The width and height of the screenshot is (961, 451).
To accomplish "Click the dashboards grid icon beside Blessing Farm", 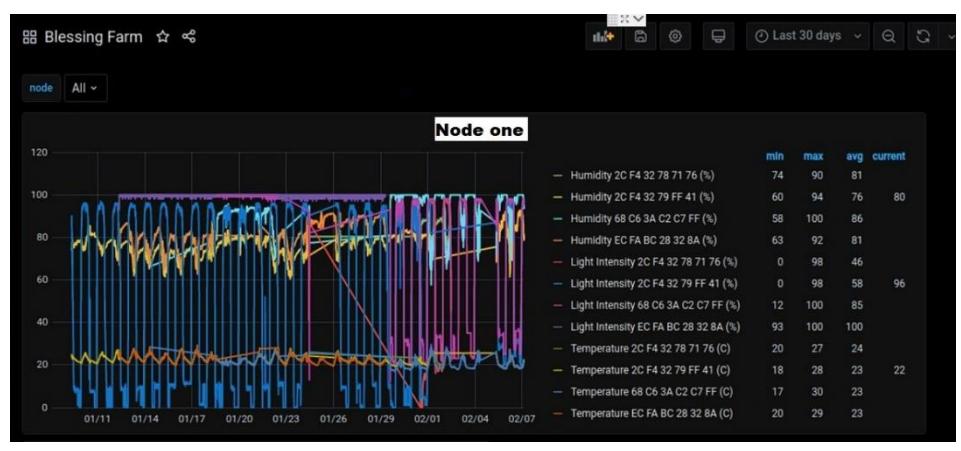I will (29, 37).
